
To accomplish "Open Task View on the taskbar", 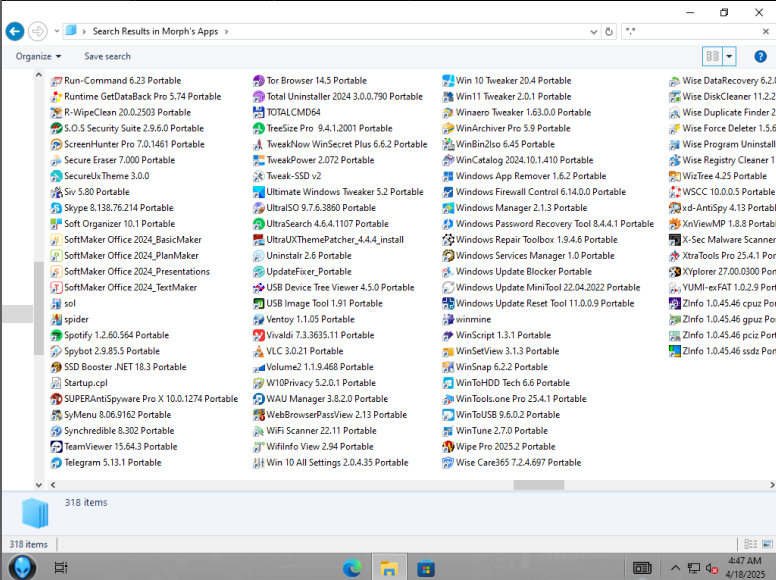I will point(61,568).
